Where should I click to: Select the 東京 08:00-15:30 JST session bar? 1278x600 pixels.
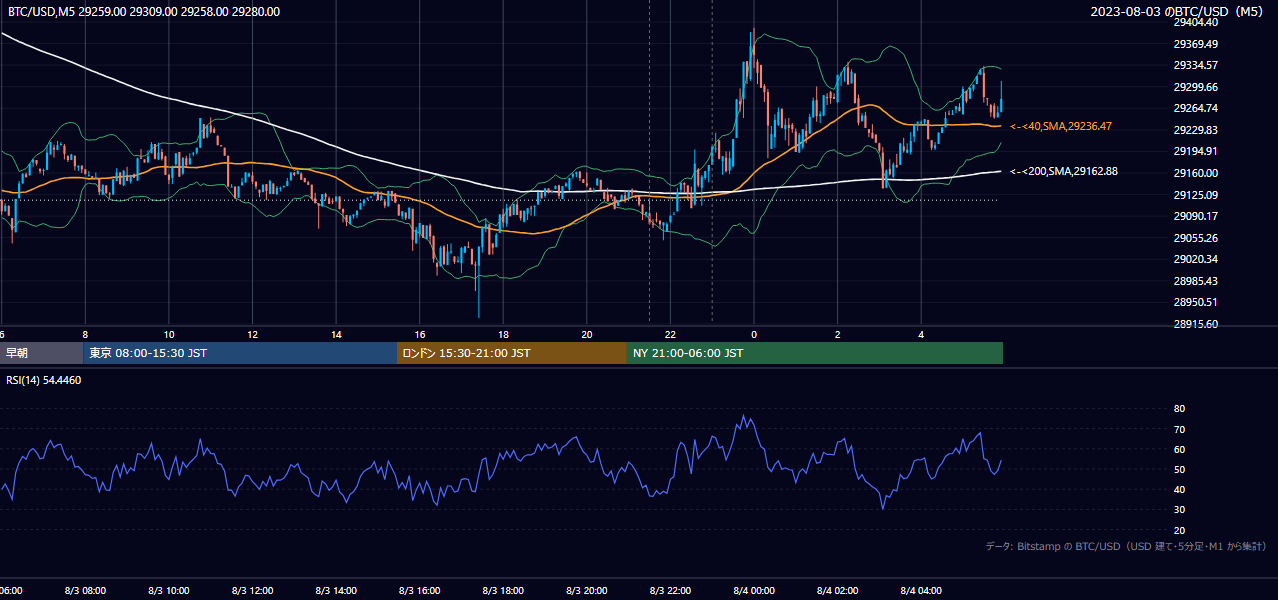click(x=240, y=353)
